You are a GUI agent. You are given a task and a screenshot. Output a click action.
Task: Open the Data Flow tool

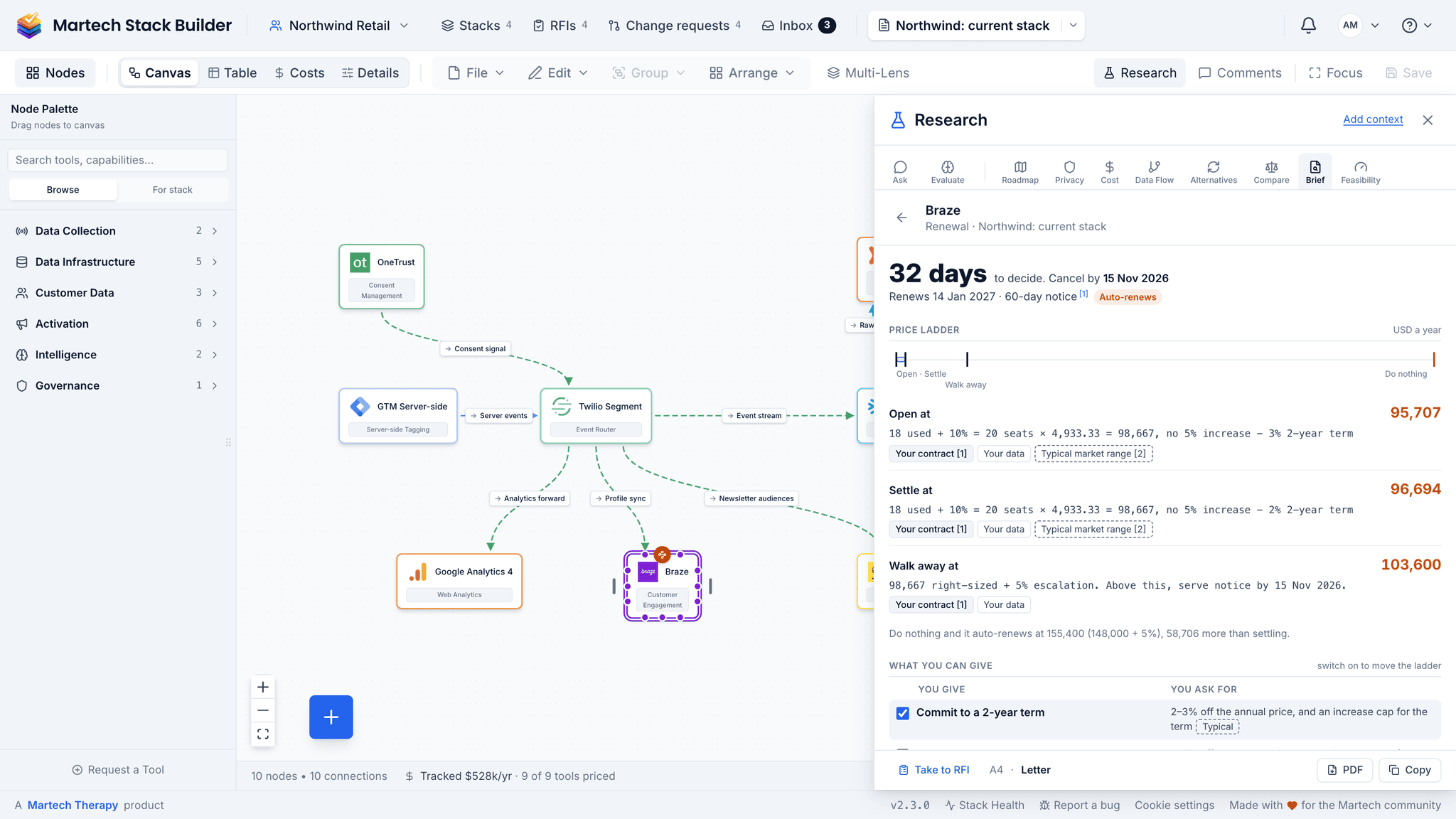click(1155, 172)
